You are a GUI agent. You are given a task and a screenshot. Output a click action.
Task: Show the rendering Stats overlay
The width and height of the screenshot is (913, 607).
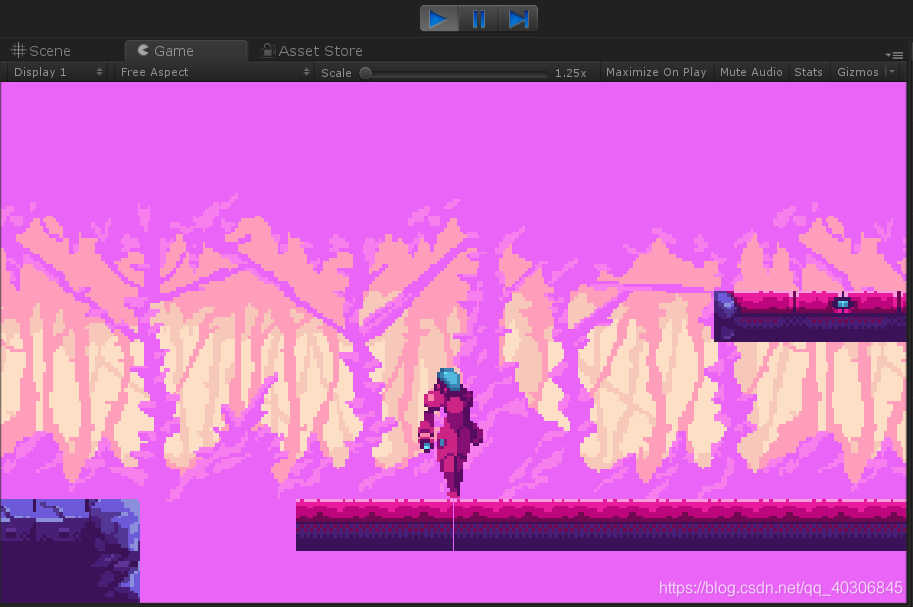pos(808,71)
